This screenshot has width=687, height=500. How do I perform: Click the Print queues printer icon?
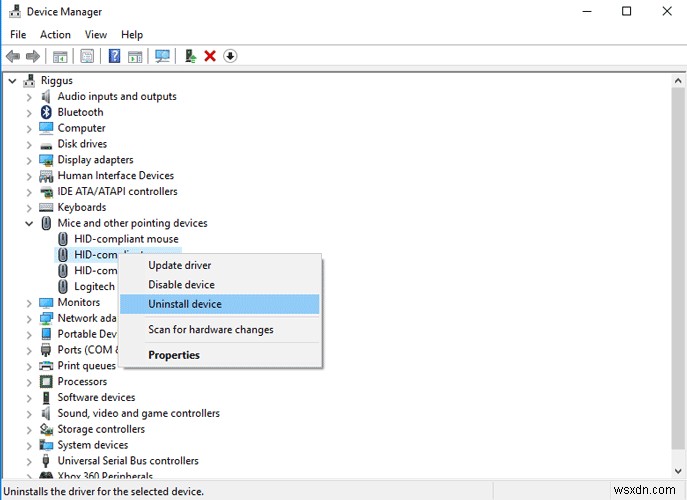coord(46,366)
